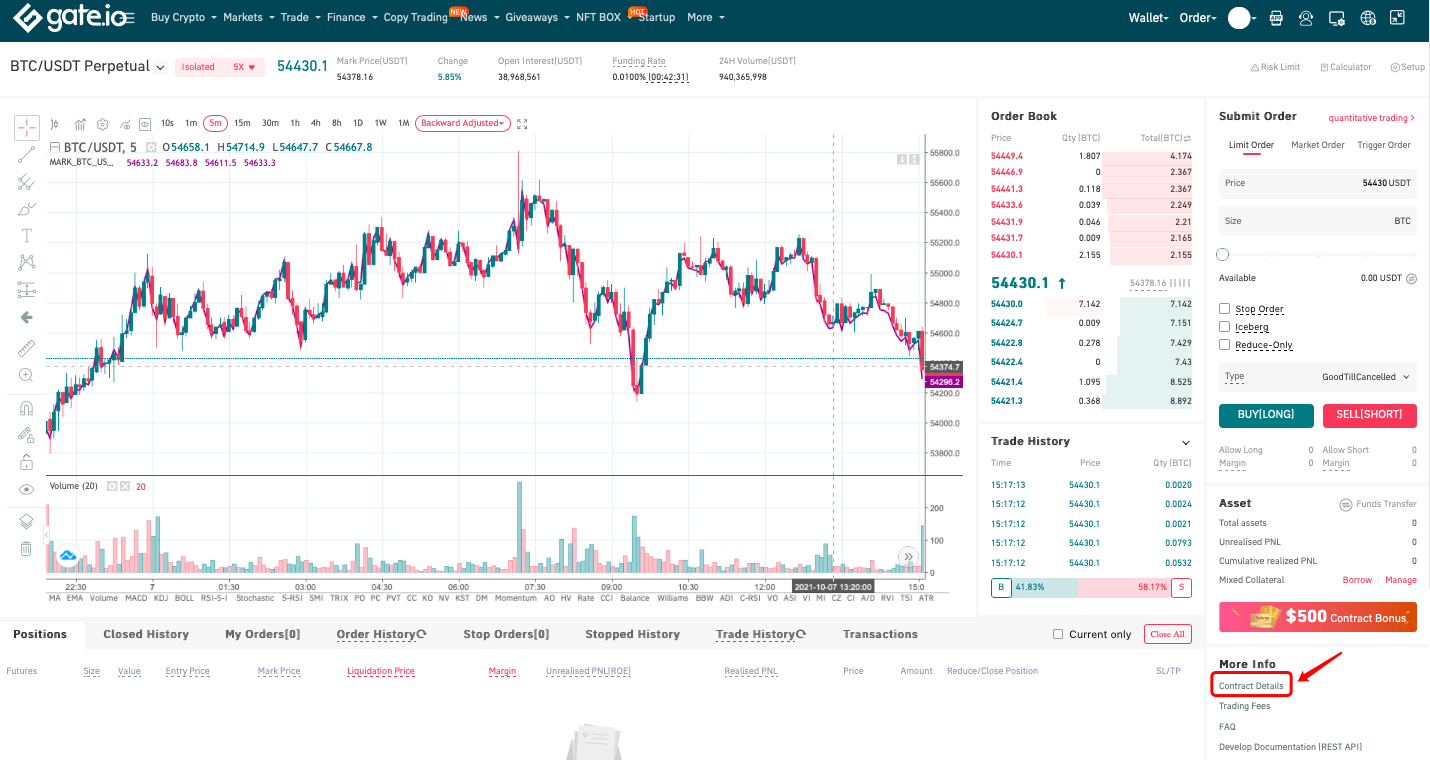Open the Contract Details link
Viewport: 1430px width, 760px height.
pos(1251,686)
